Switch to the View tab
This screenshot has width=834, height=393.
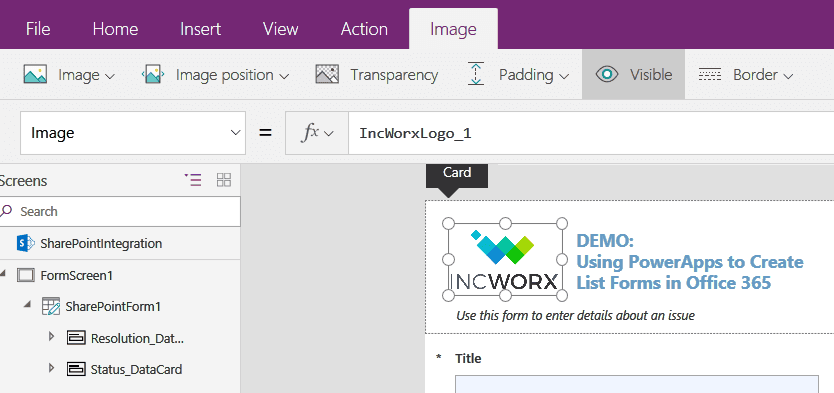tap(280, 29)
